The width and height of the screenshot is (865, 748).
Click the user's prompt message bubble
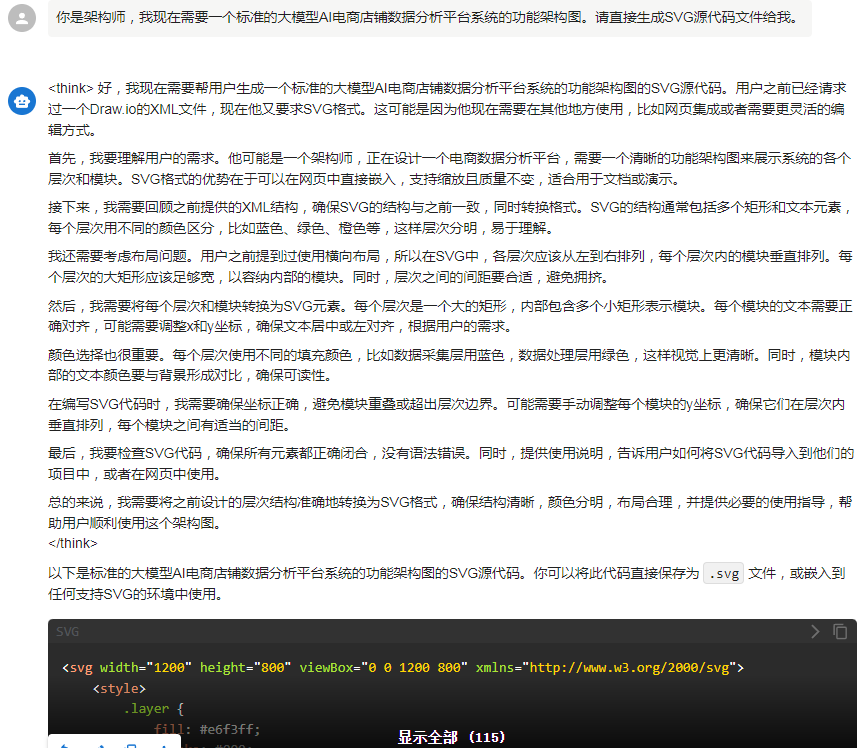(x=430, y=18)
